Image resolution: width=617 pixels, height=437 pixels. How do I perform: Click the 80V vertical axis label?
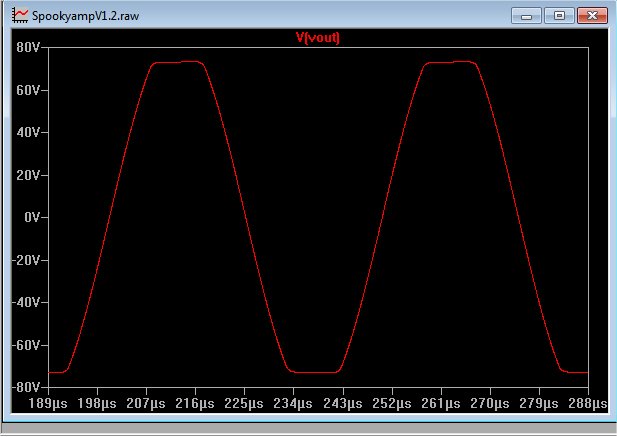tap(28, 48)
